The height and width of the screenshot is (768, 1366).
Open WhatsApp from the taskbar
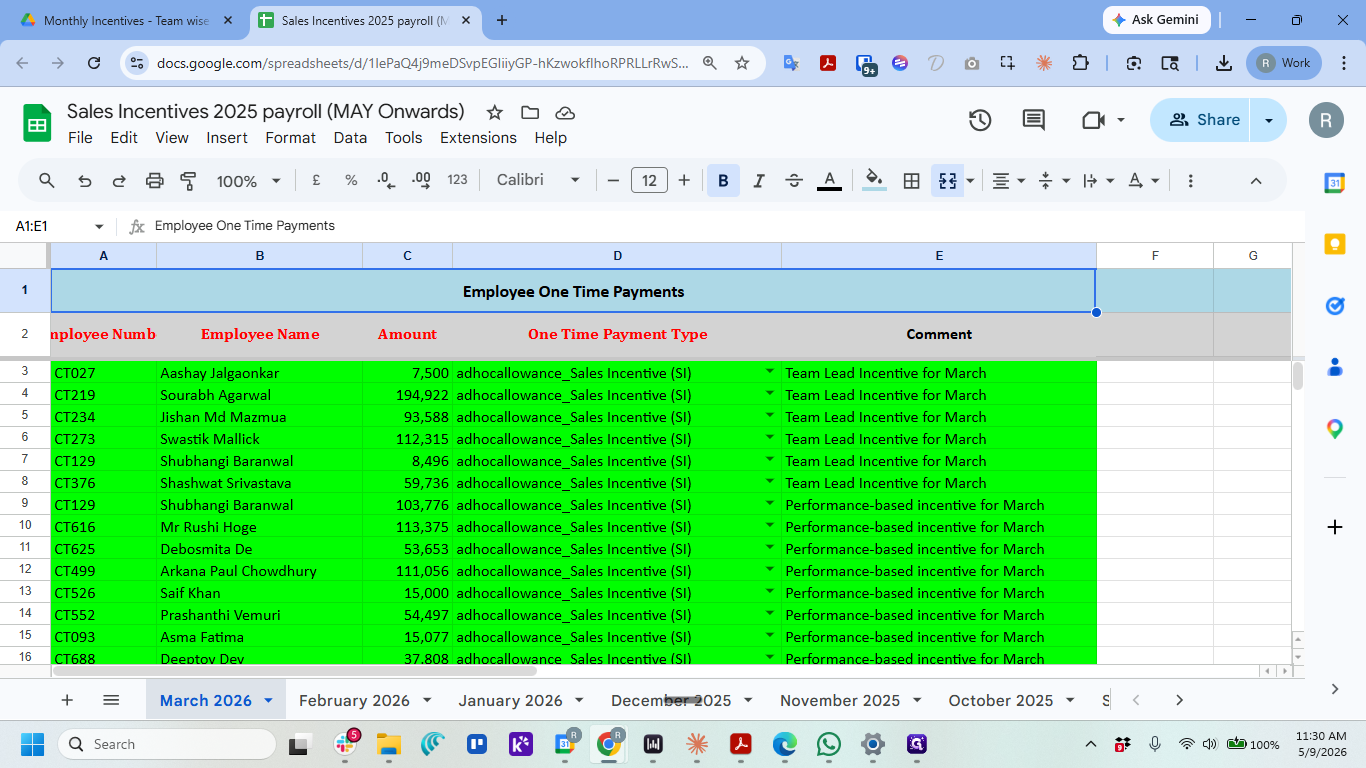coord(829,744)
